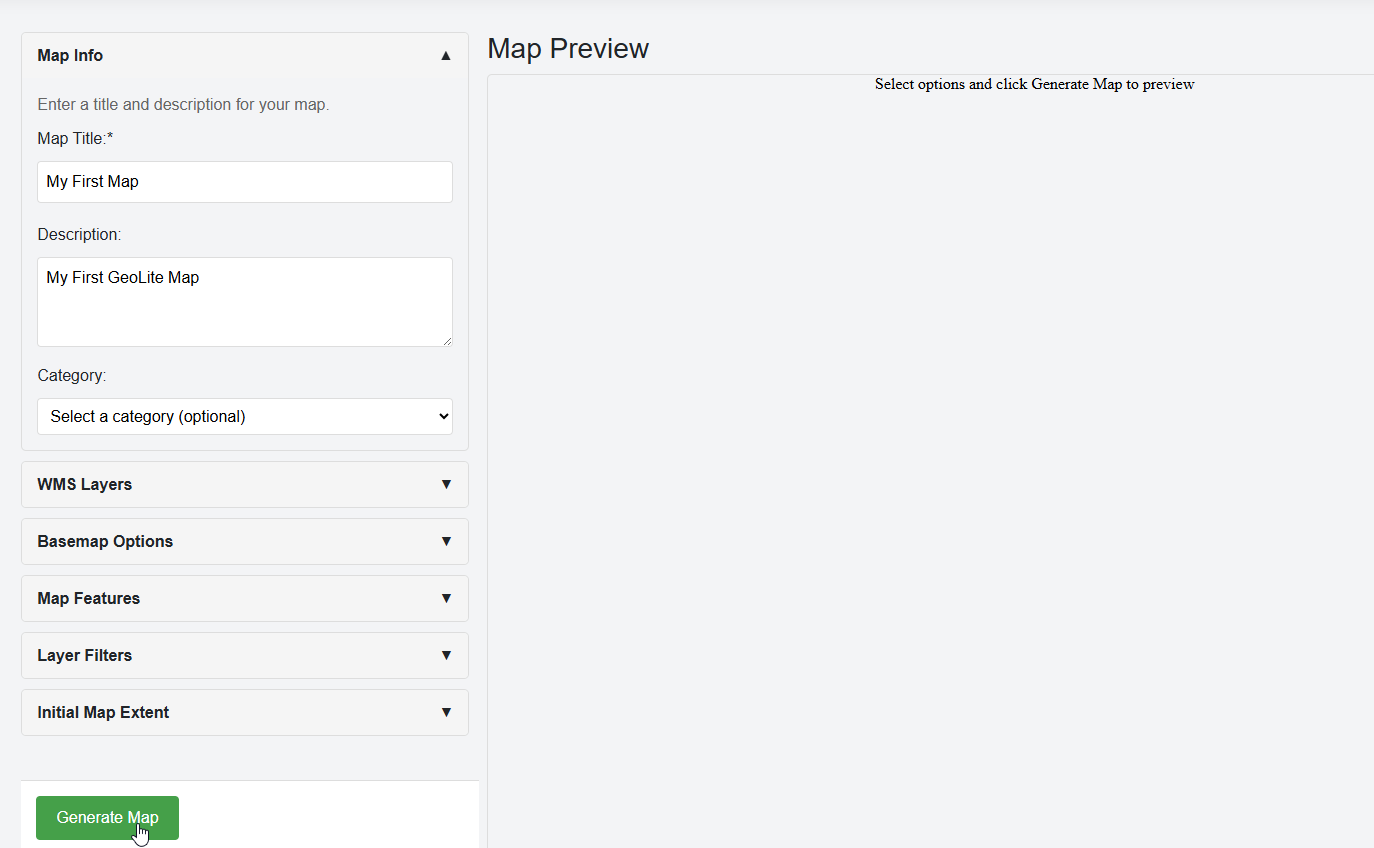Click the down arrow on Basemap Options
This screenshot has height=848, width=1374.
point(446,541)
